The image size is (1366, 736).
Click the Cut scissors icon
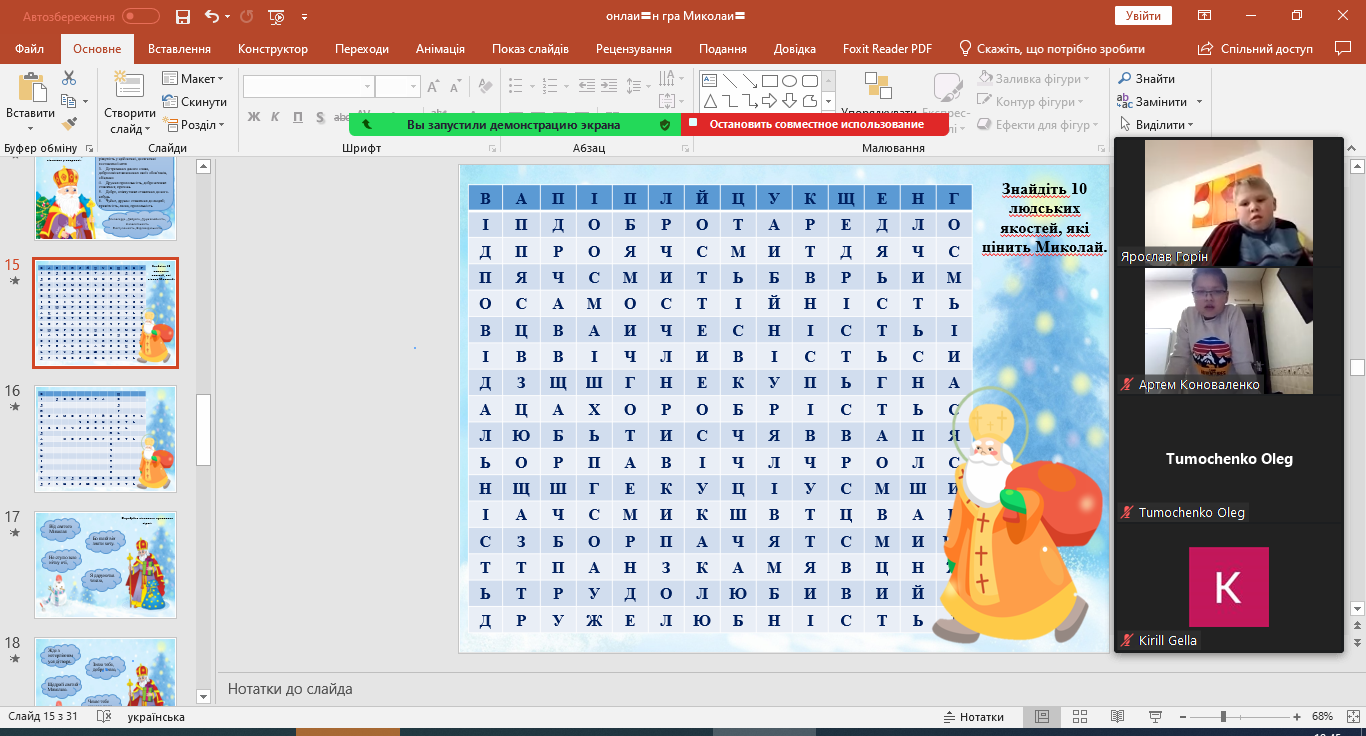pyautogui.click(x=69, y=78)
